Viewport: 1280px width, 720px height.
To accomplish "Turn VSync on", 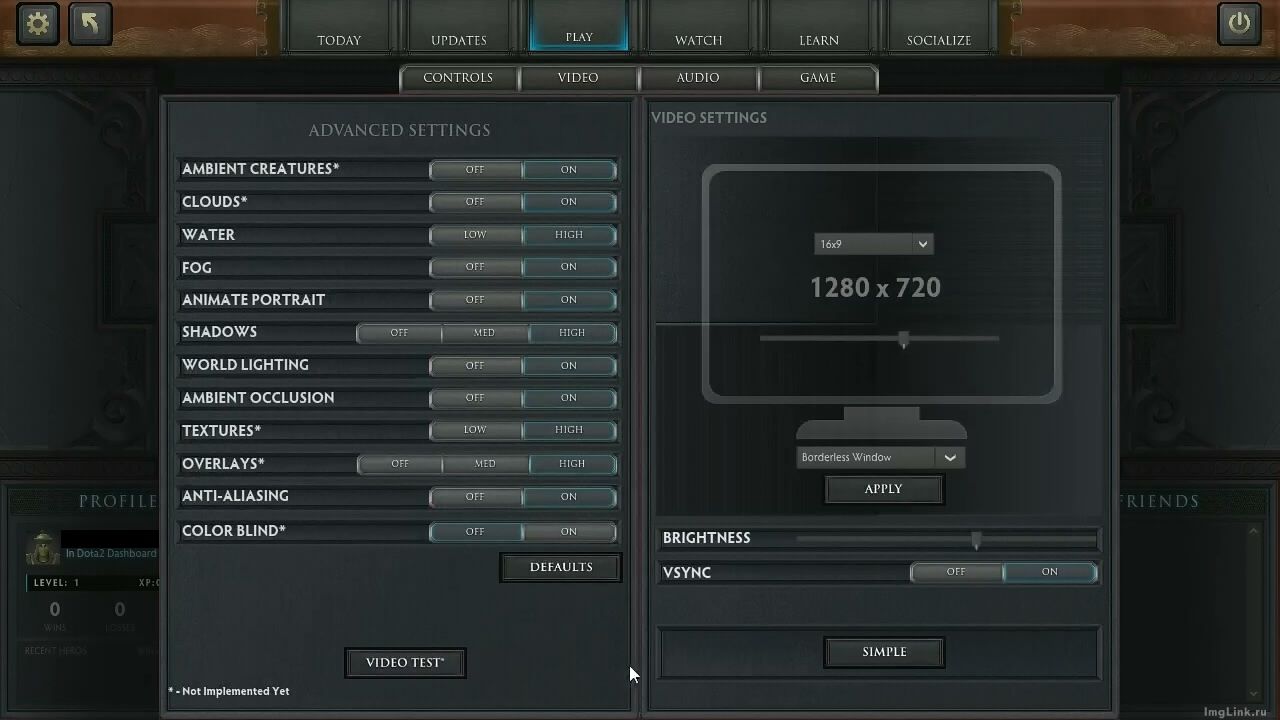I will [1050, 572].
